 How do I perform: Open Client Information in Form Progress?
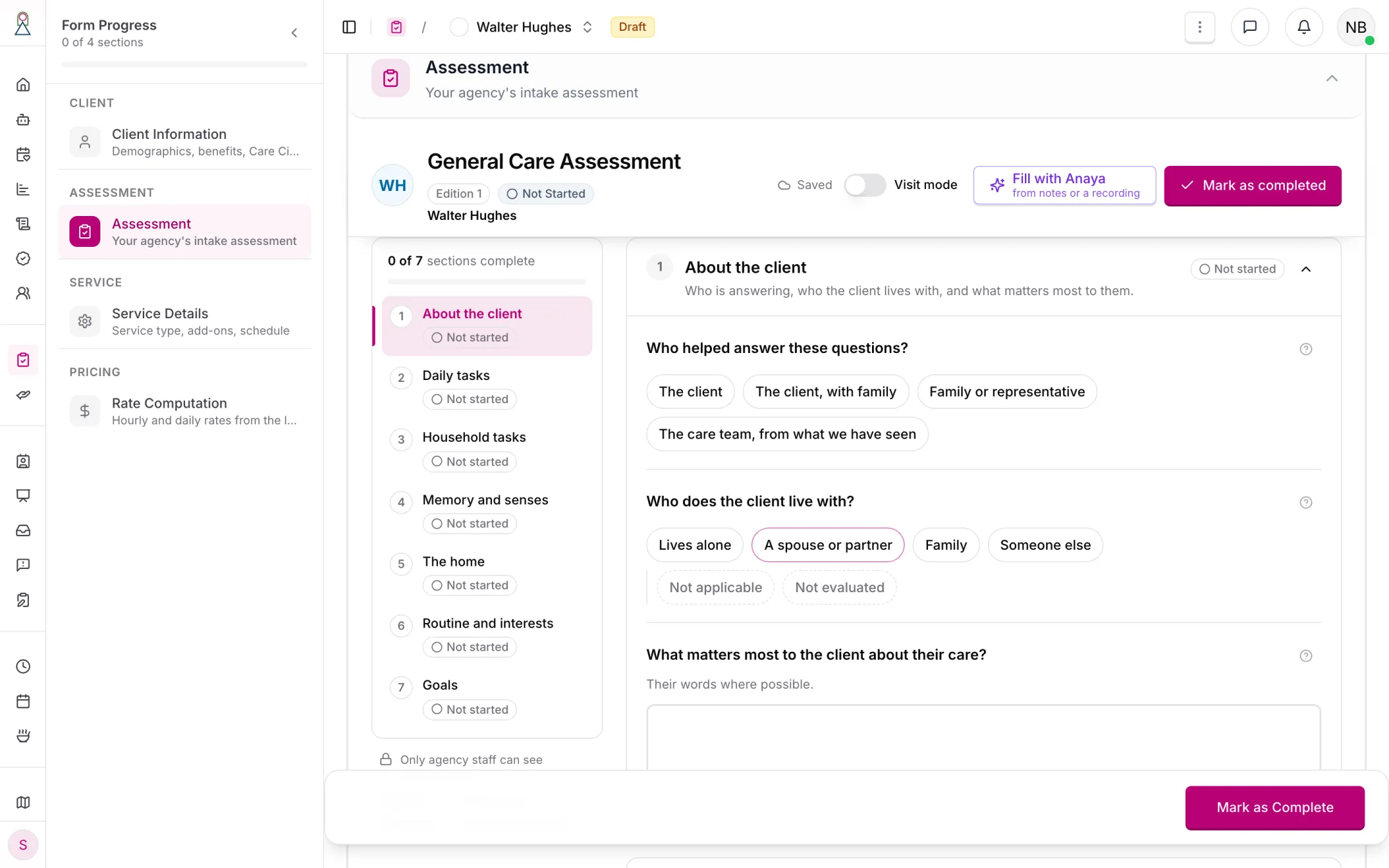tap(185, 142)
